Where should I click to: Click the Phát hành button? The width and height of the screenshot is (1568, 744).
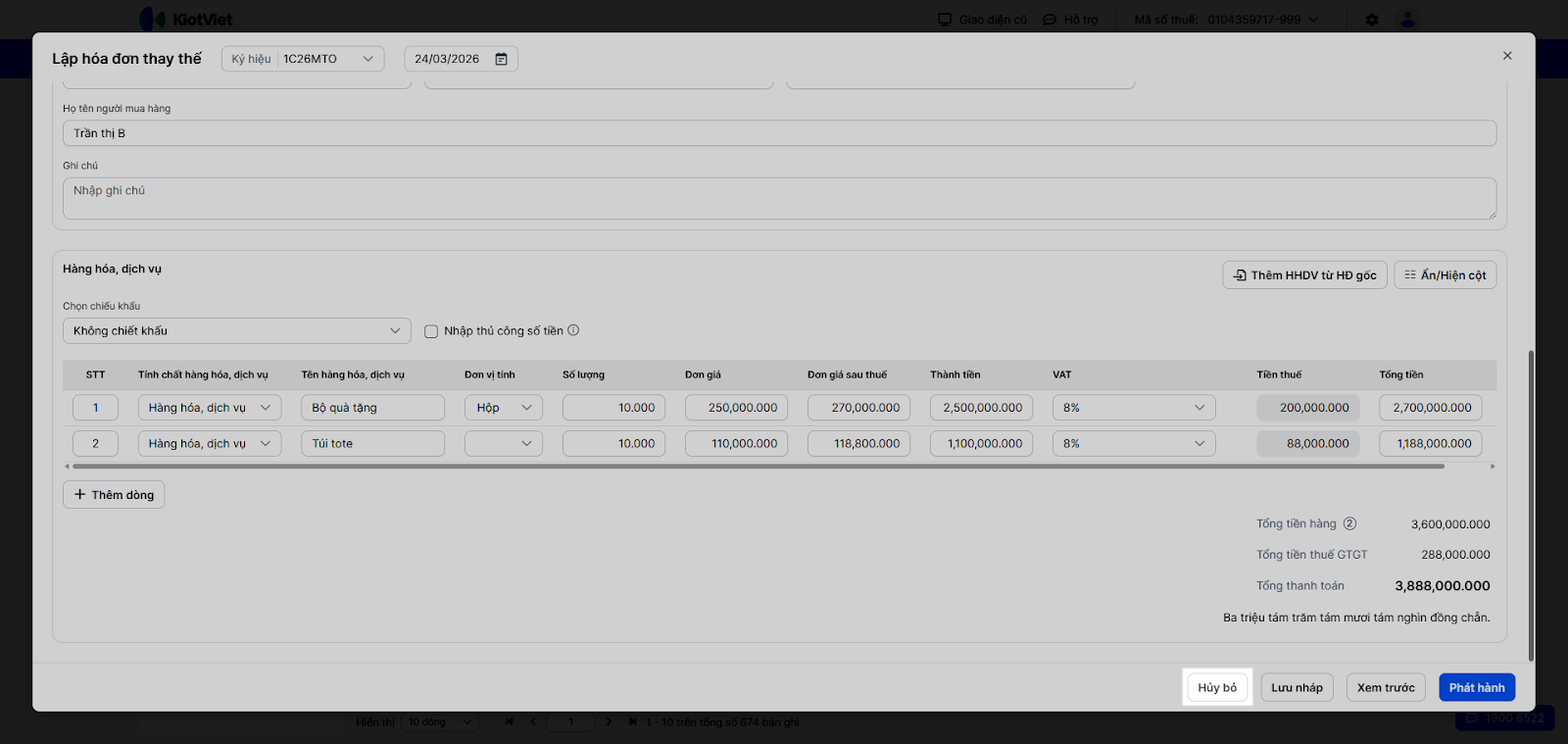[x=1476, y=687]
